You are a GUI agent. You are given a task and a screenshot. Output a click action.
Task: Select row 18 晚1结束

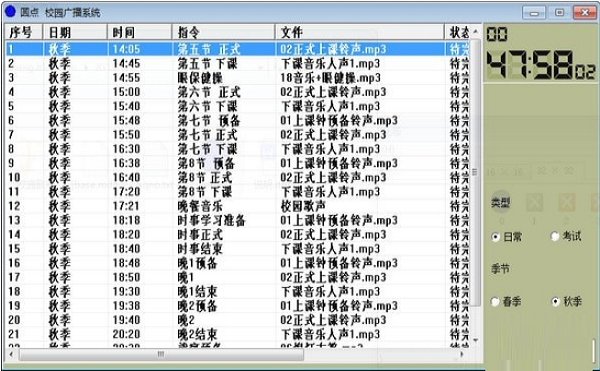click(237, 292)
